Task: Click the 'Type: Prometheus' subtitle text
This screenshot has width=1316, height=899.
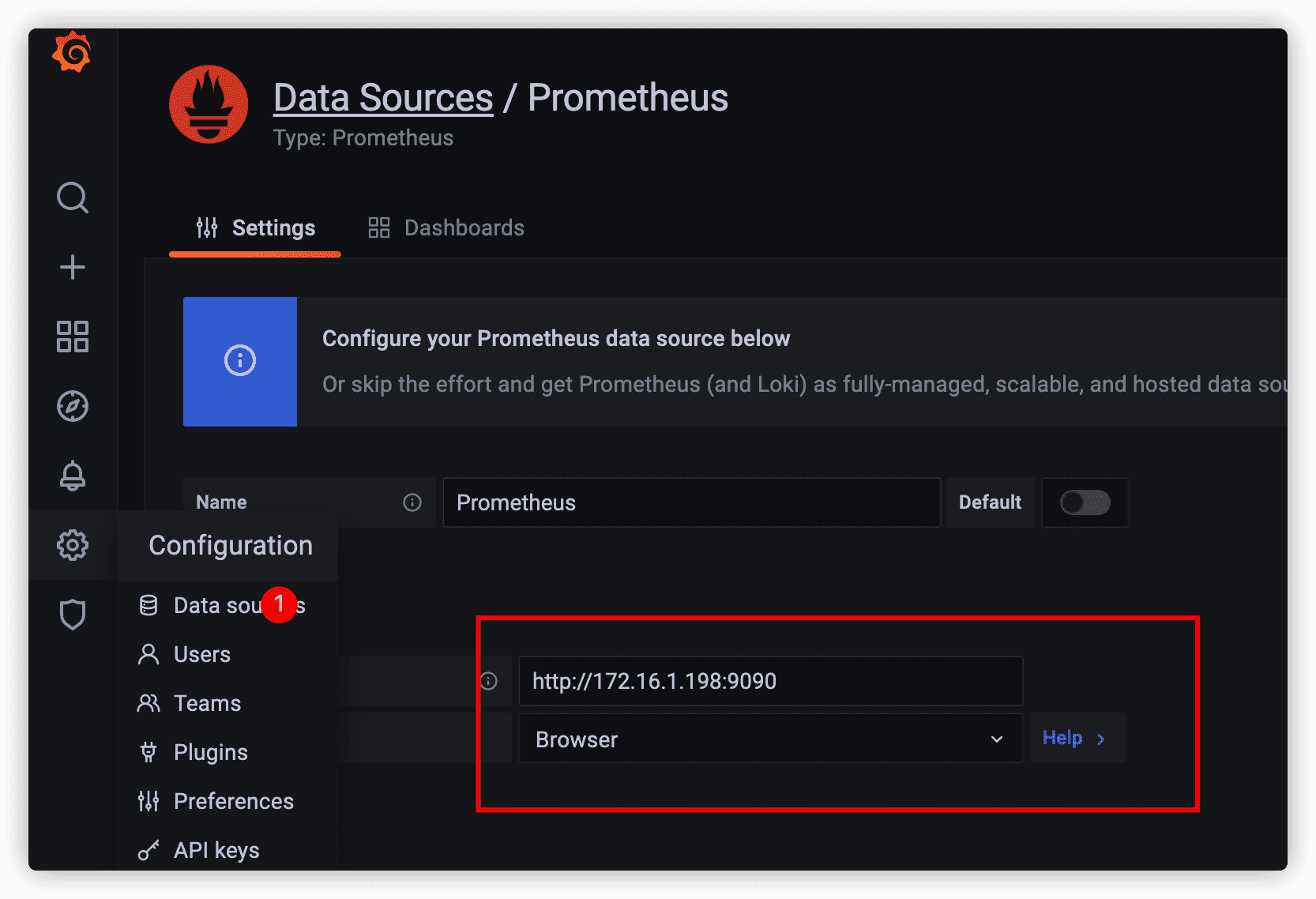Action: click(363, 138)
